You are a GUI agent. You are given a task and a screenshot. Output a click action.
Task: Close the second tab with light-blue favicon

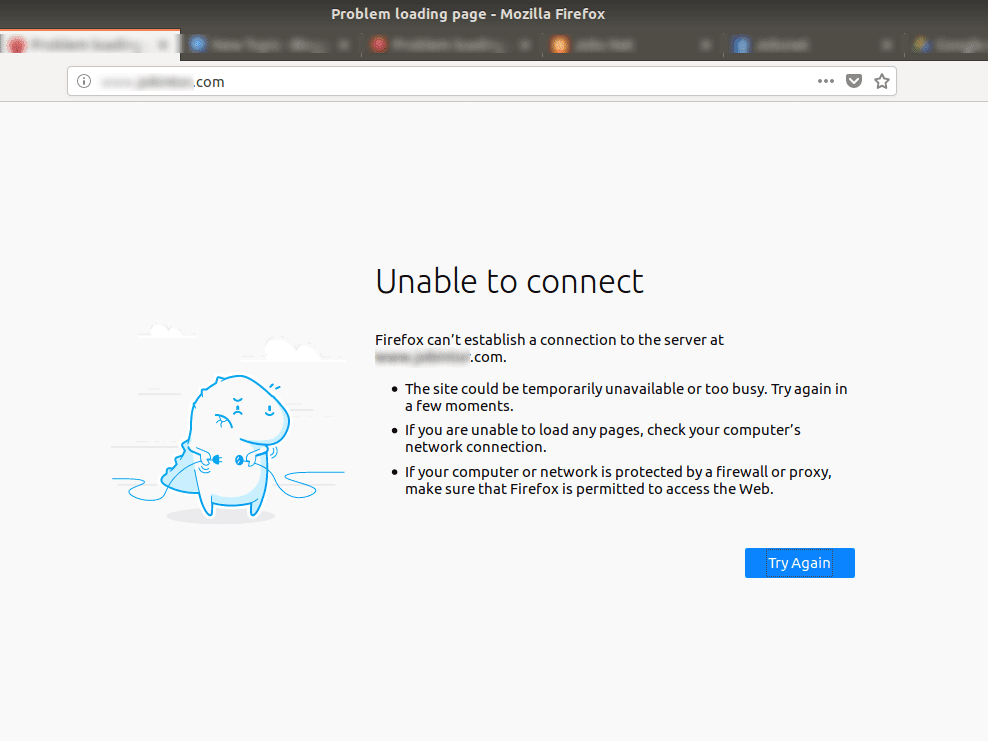tap(344, 45)
